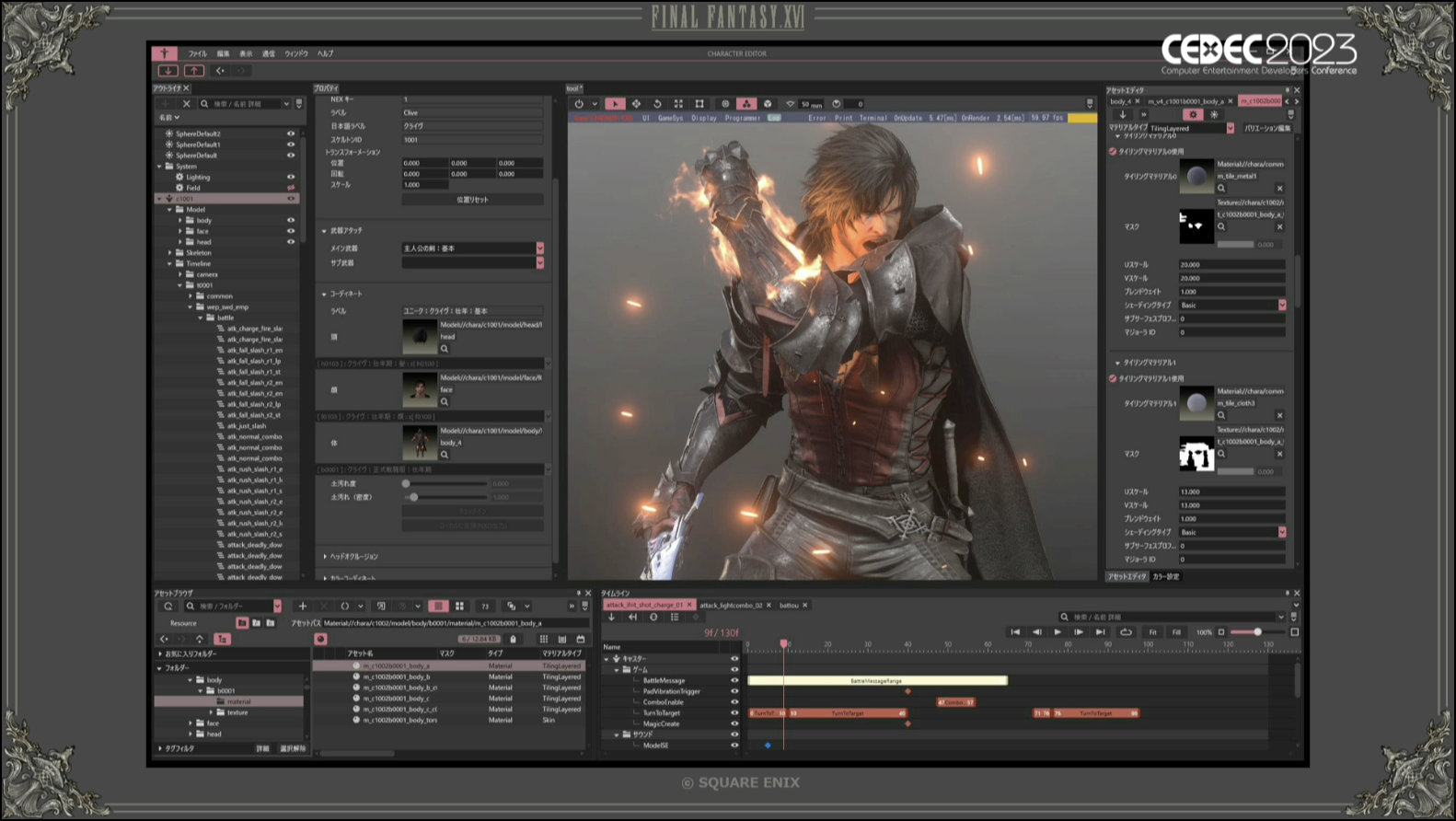Open the メイン武器 dropdown

click(539, 249)
